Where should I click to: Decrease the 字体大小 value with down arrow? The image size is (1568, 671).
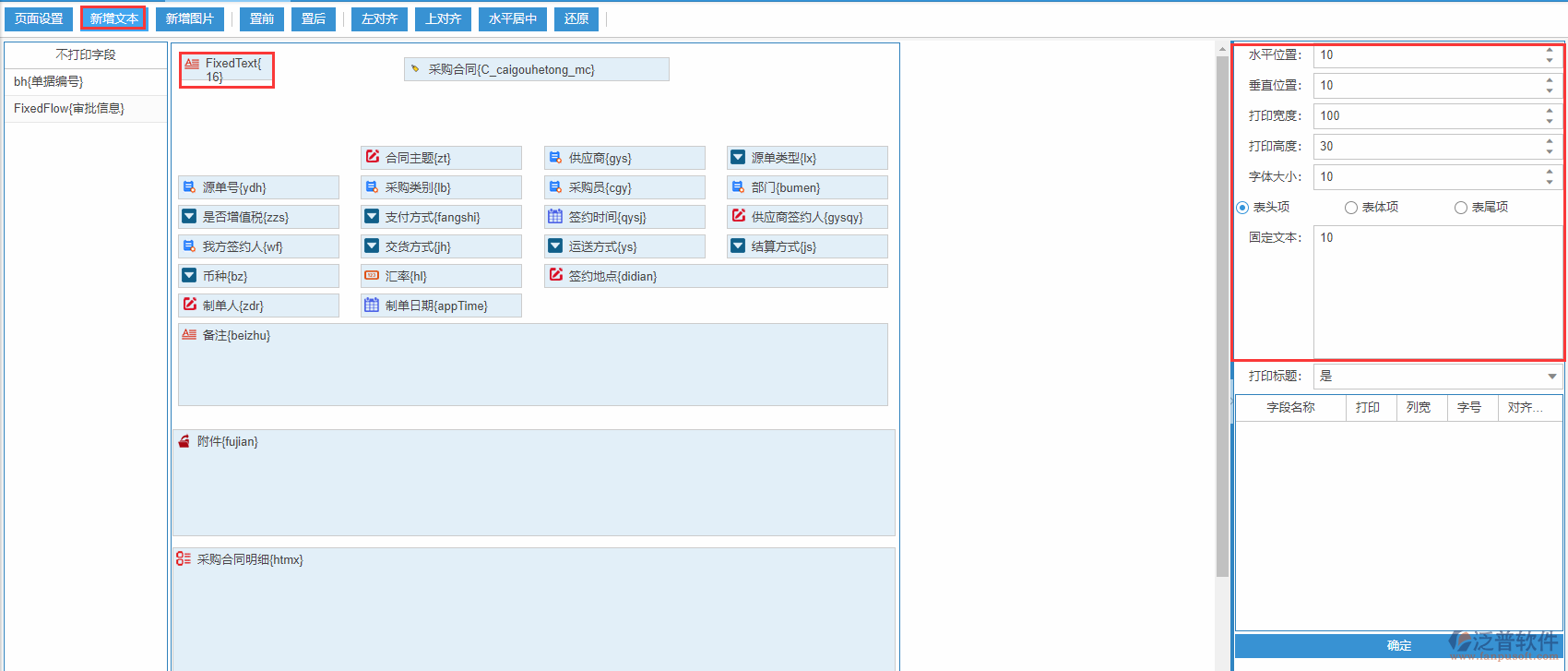[1550, 182]
